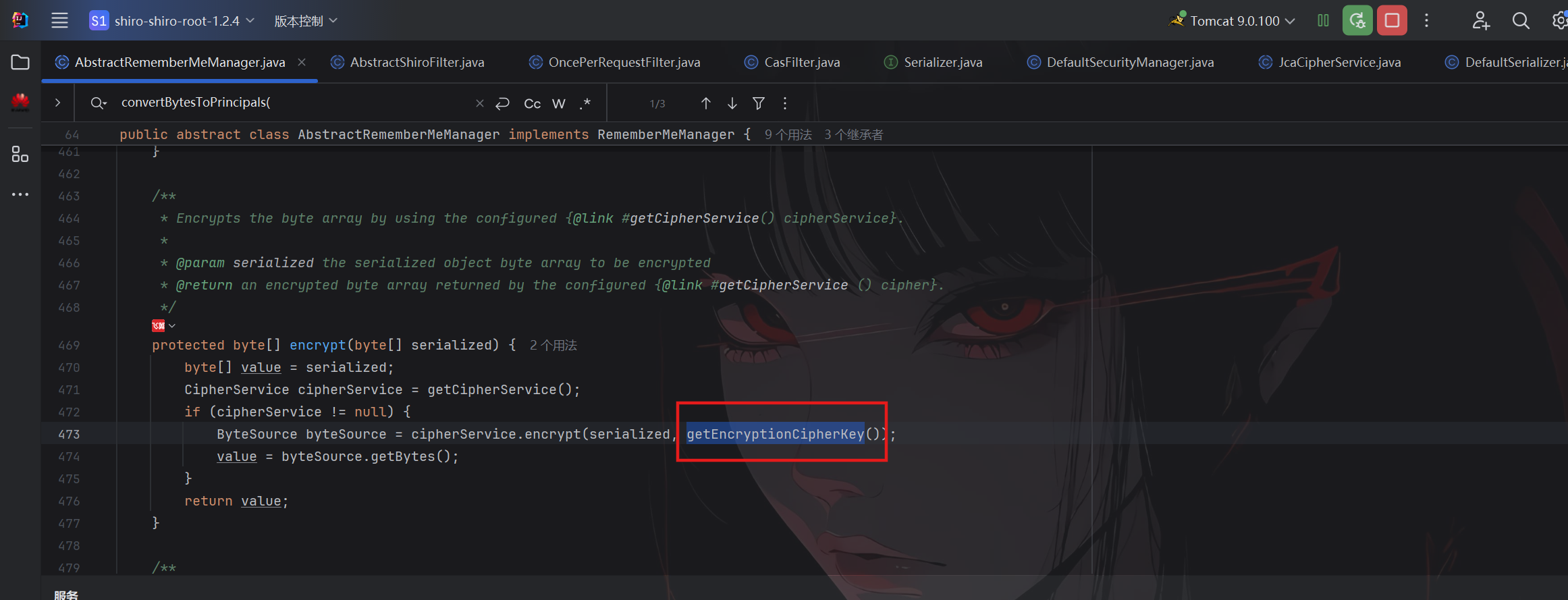Click the IntelliJ IDEA logo icon
The height and width of the screenshot is (600, 1568).
coord(20,20)
